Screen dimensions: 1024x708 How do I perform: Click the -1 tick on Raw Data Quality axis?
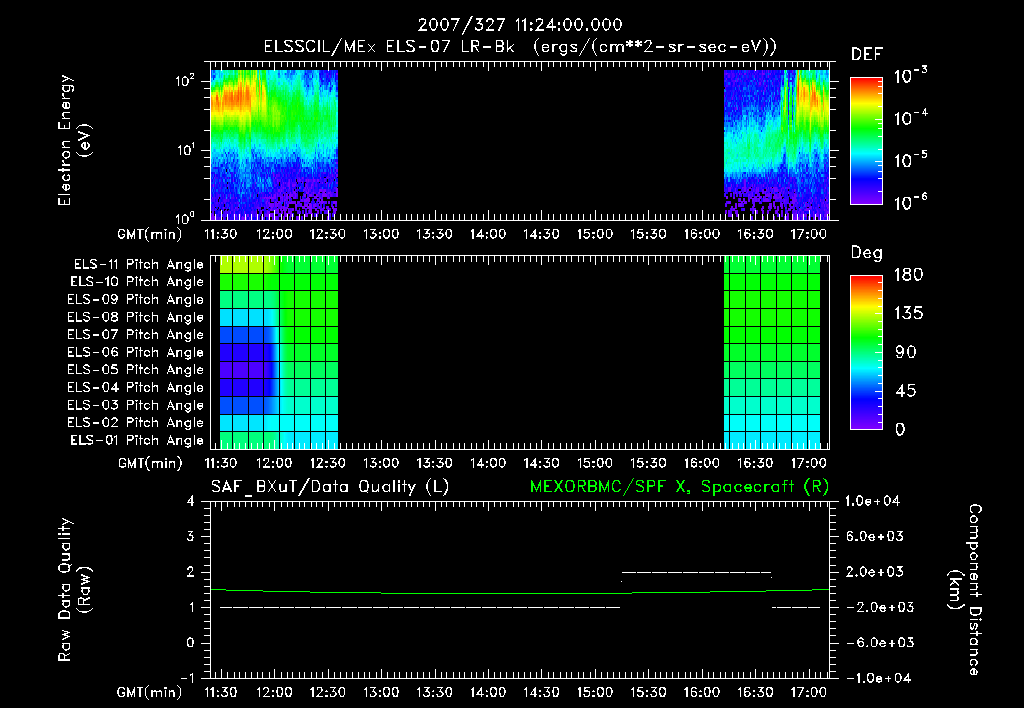click(x=187, y=678)
